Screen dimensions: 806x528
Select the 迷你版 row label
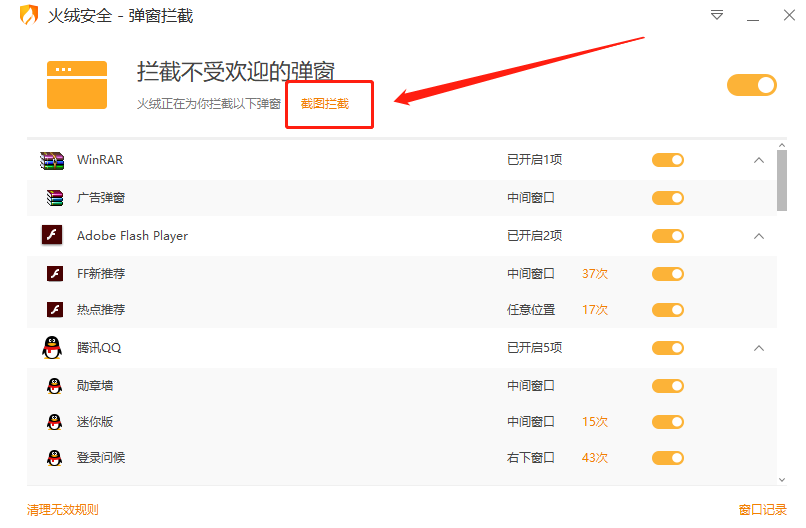(x=95, y=422)
